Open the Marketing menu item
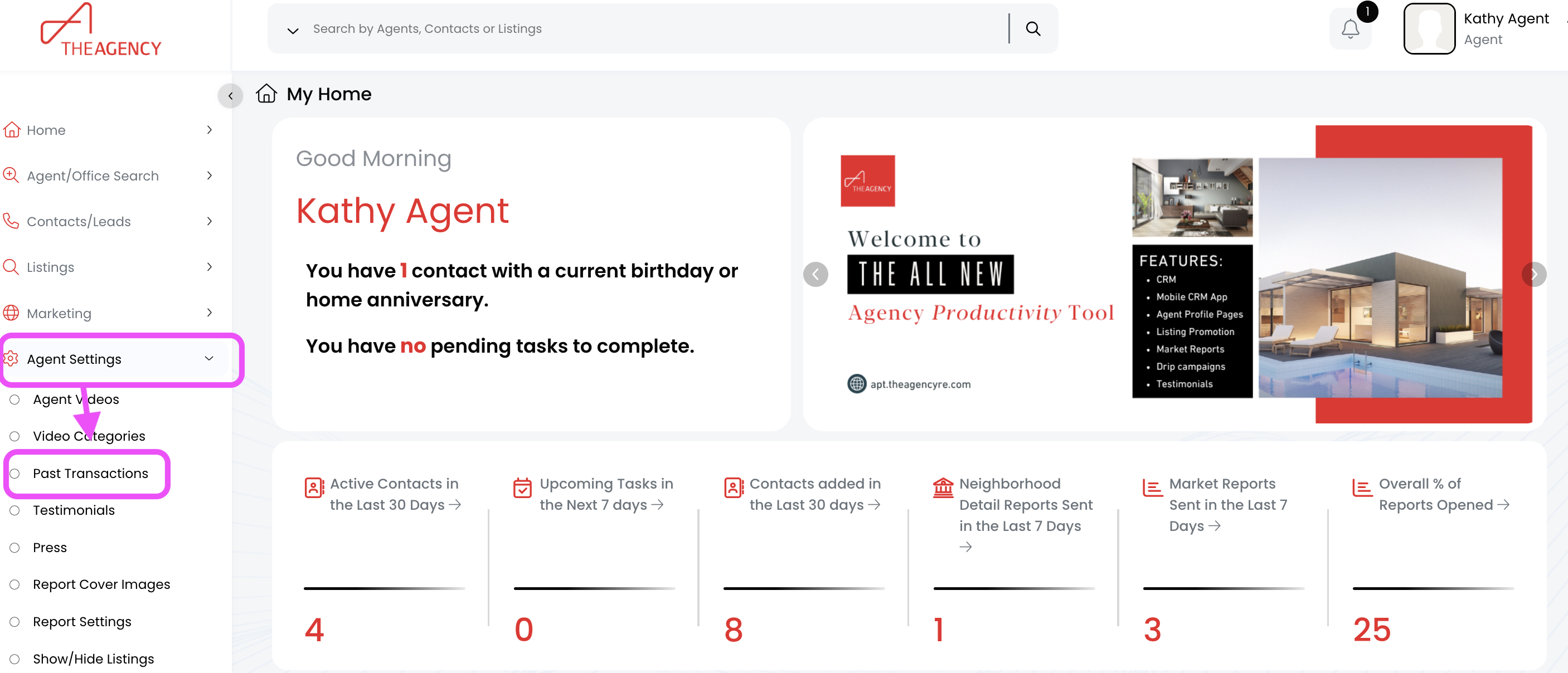The height and width of the screenshot is (673, 1568). (59, 313)
